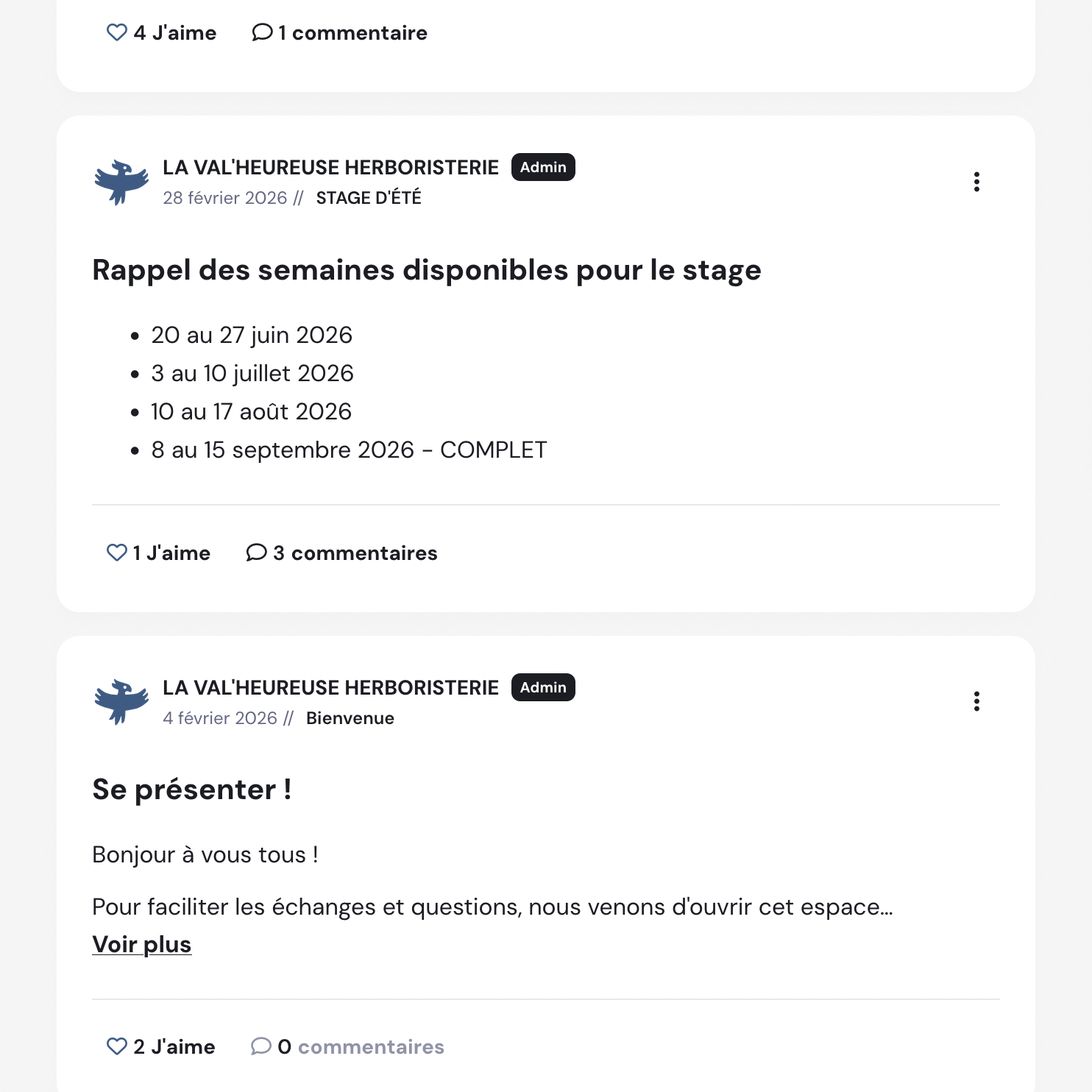Image resolution: width=1092 pixels, height=1092 pixels.
Task: Click the heart icon under Se présenter post
Action: (116, 1046)
